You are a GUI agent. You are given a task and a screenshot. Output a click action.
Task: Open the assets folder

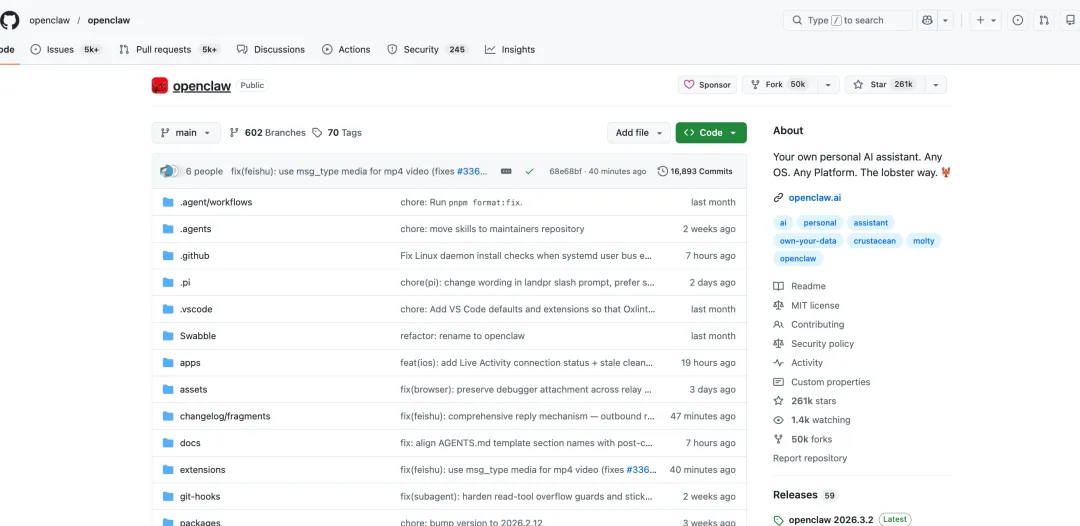click(194, 390)
